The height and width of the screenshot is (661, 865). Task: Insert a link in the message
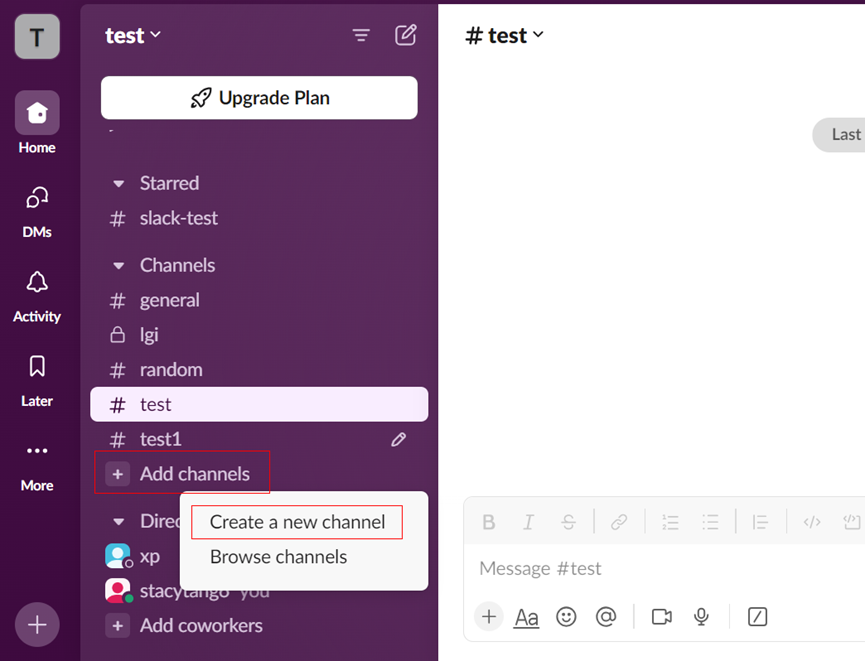pyautogui.click(x=619, y=522)
